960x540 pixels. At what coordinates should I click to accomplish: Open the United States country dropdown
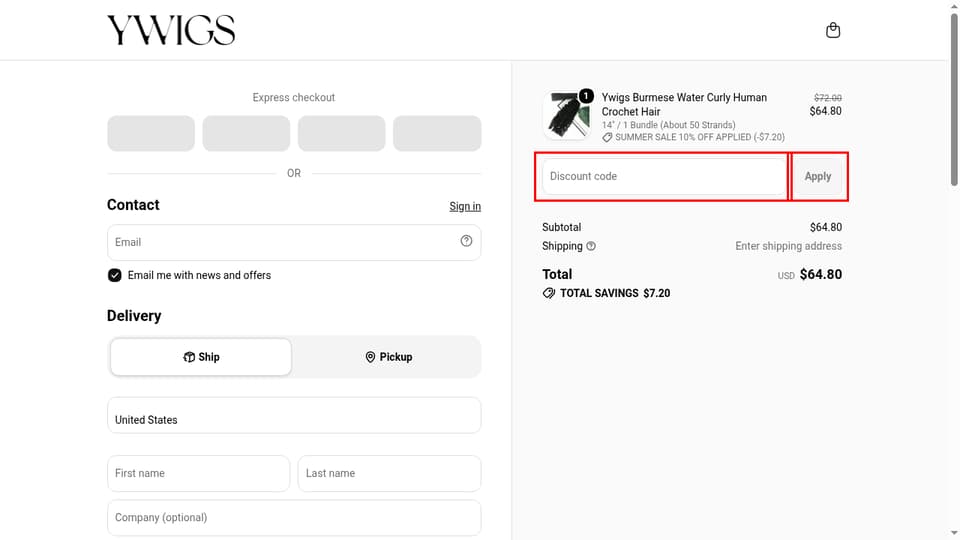tap(294, 415)
